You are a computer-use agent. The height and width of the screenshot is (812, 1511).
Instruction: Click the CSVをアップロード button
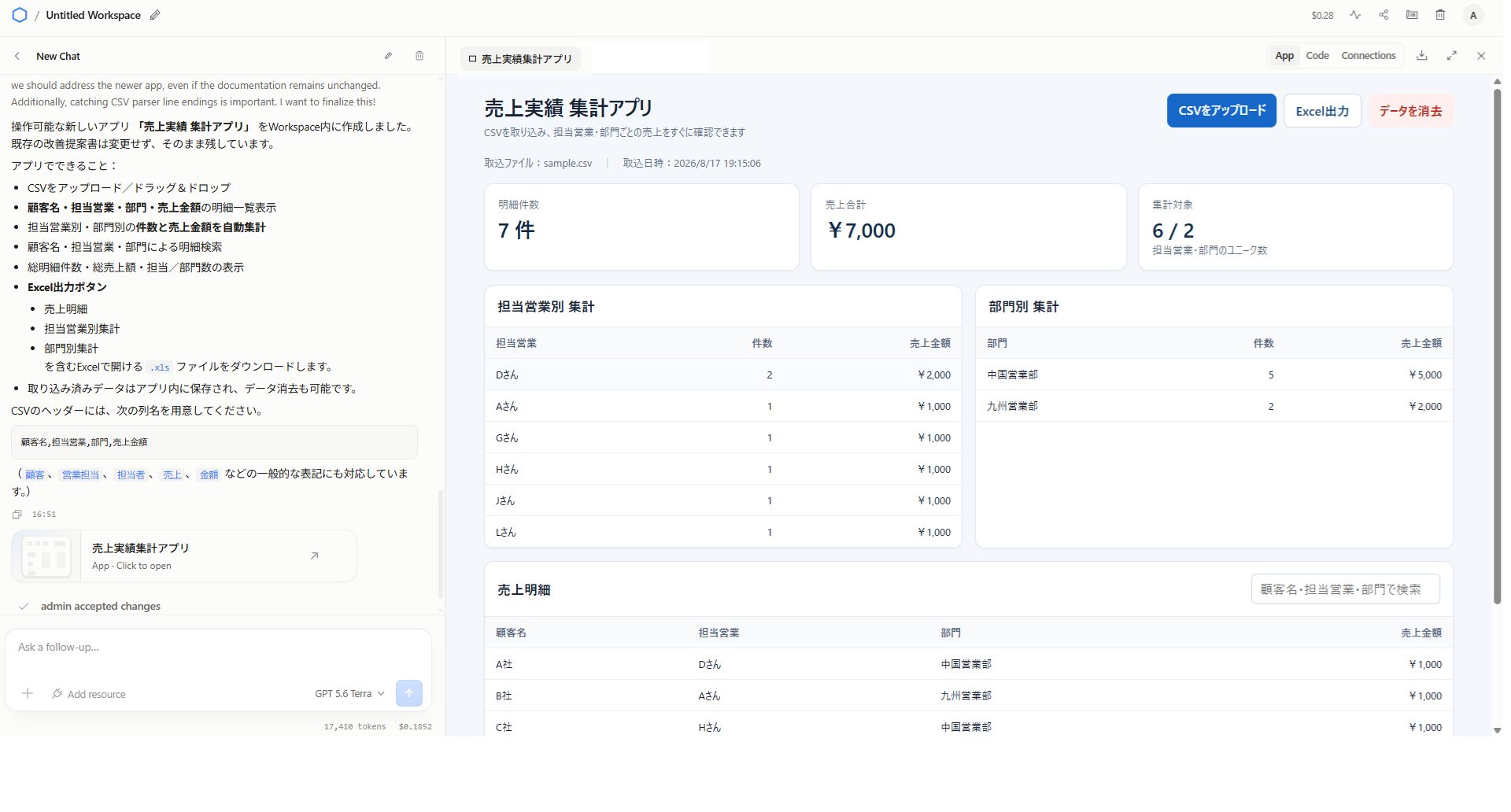click(1221, 111)
